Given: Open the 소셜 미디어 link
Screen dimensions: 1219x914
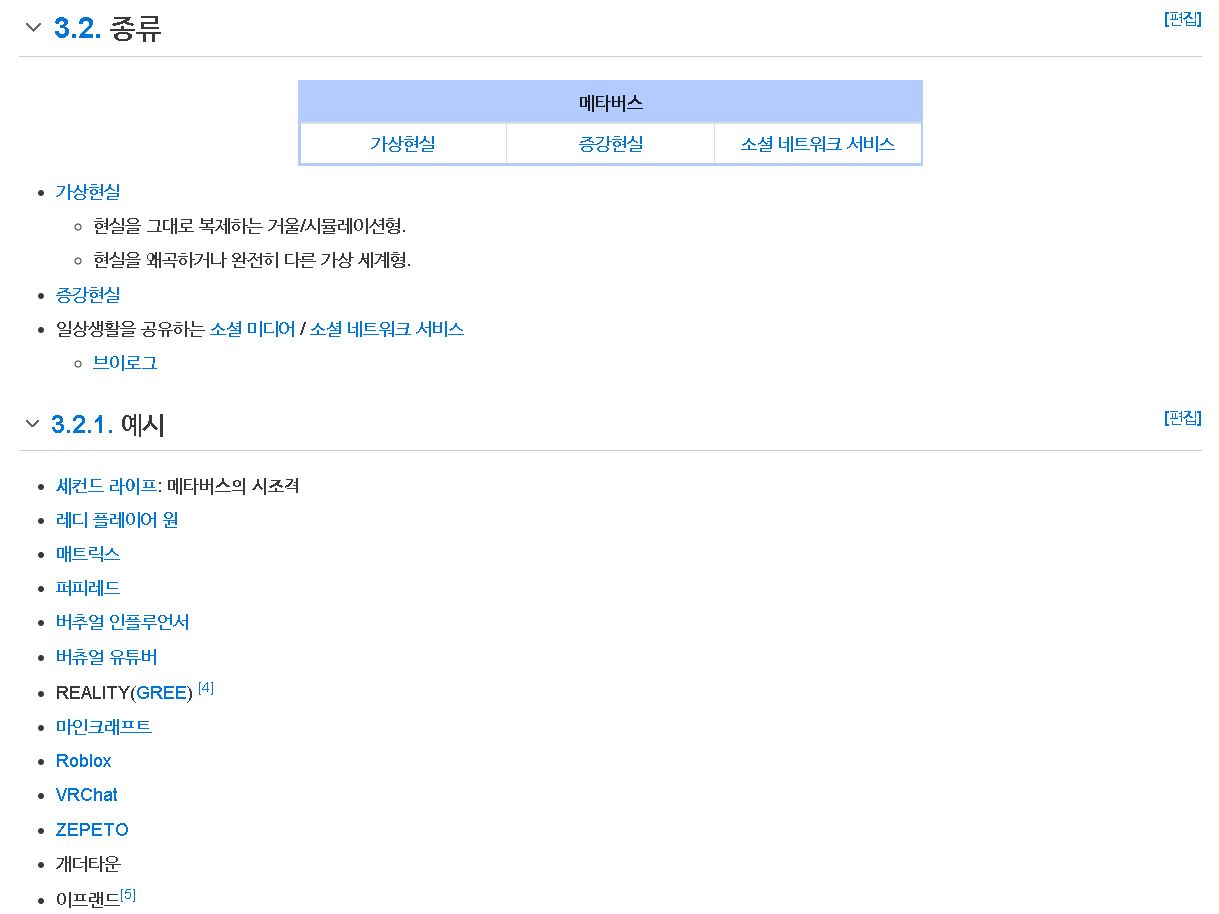Looking at the screenshot, I should coord(252,329).
